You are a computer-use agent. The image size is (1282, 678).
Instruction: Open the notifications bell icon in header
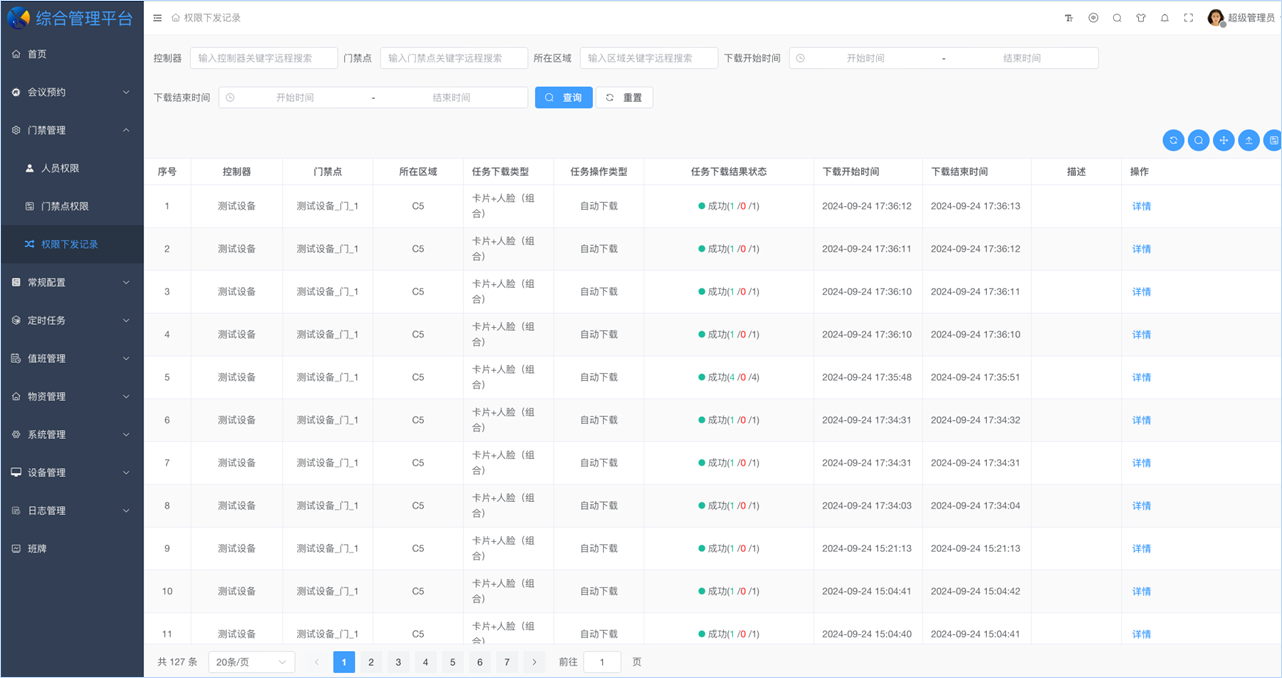click(1163, 17)
